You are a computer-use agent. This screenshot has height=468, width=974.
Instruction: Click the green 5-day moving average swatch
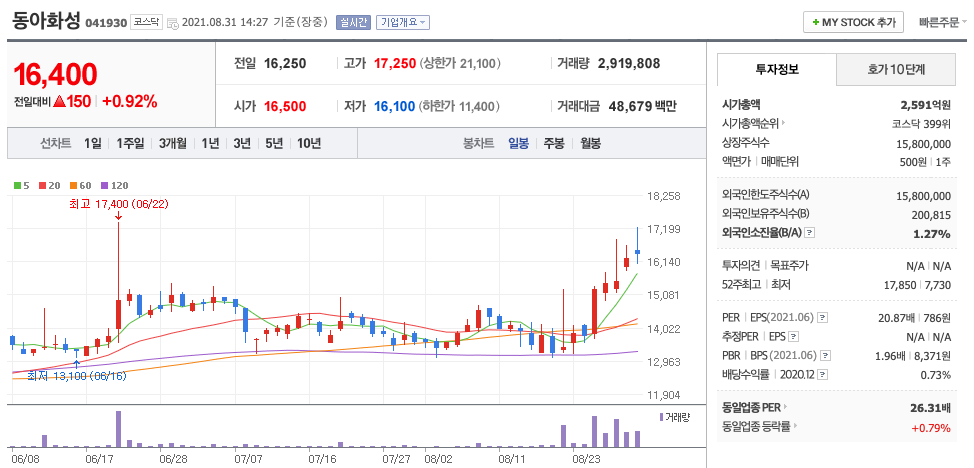[x=17, y=185]
